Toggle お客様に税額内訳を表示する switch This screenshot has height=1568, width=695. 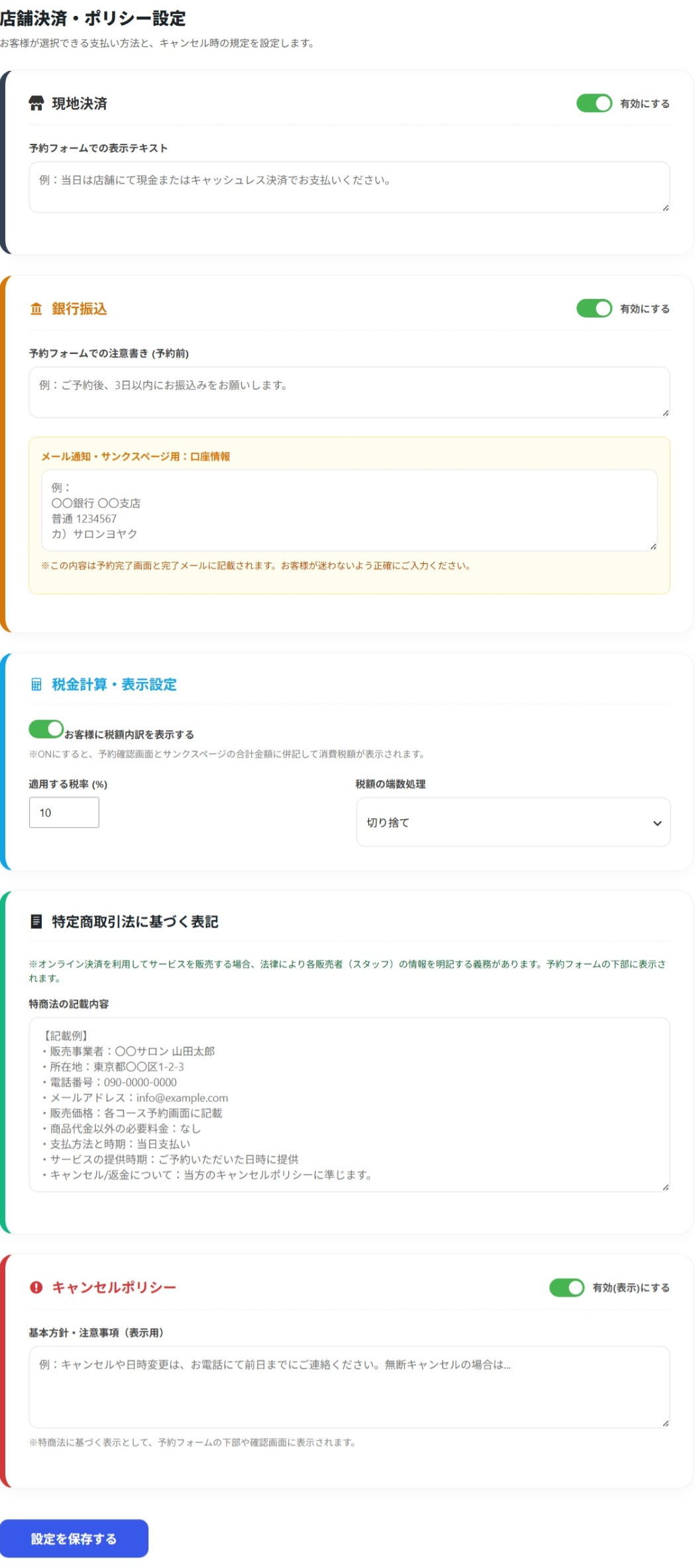46,729
